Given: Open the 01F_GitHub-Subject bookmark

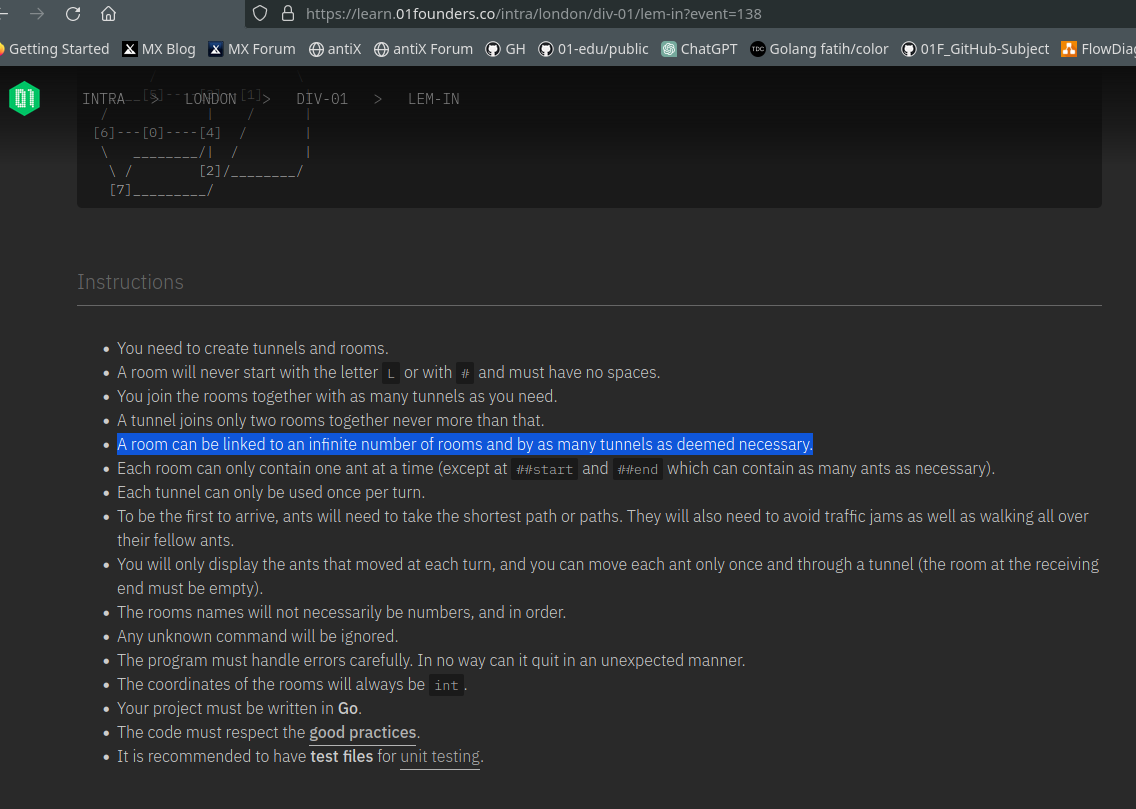Looking at the screenshot, I should pyautogui.click(x=909, y=48).
